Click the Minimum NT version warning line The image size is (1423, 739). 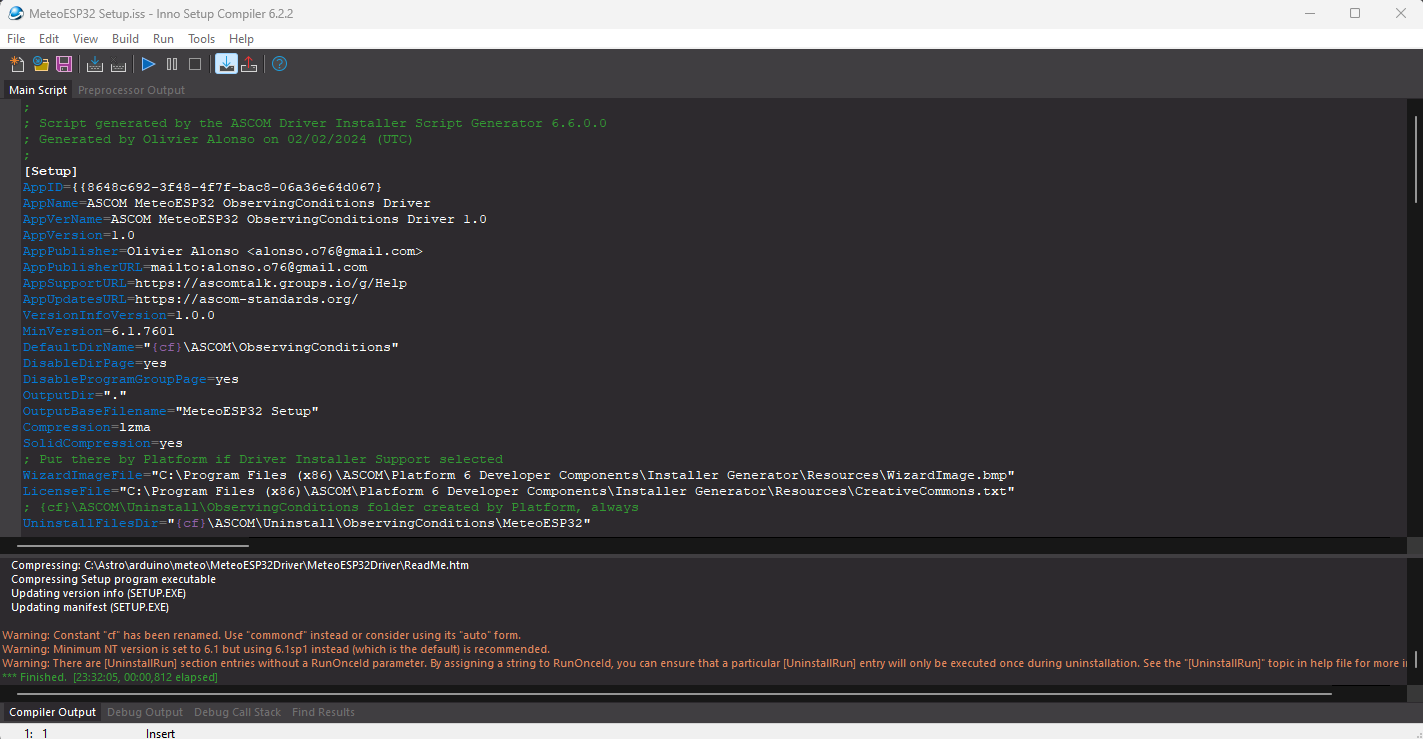276,649
